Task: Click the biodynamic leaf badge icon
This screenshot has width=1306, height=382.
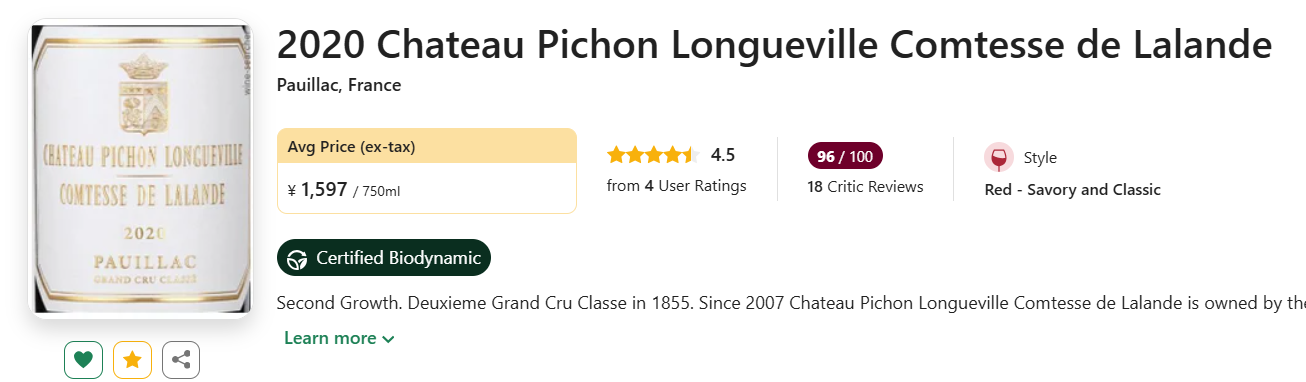Action: [x=297, y=259]
